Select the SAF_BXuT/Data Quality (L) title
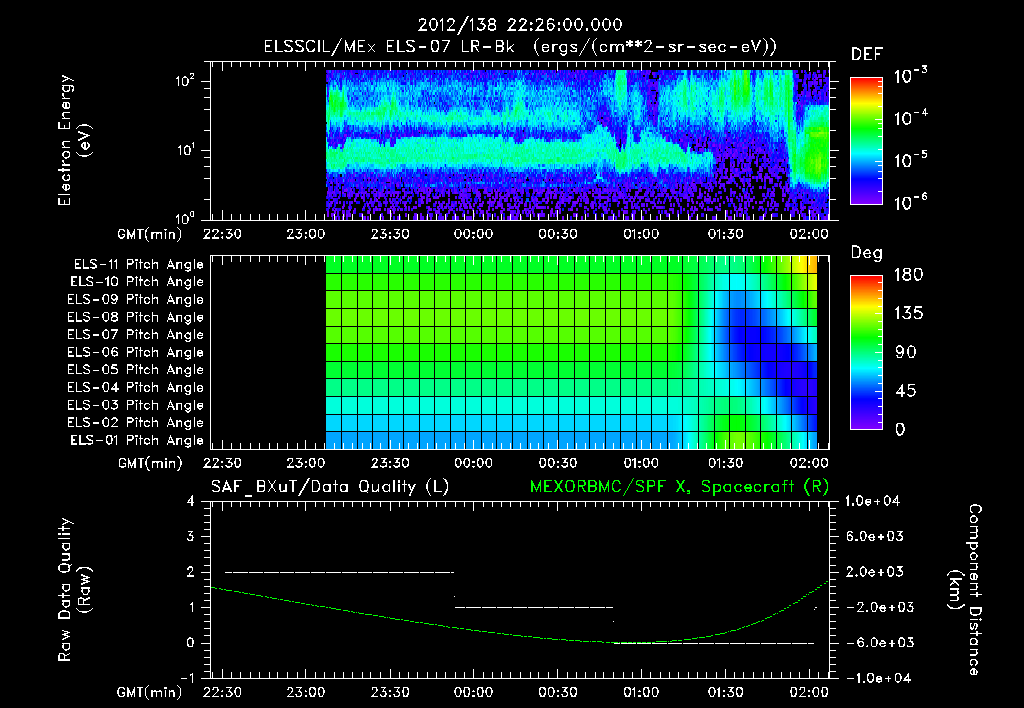 (330, 487)
